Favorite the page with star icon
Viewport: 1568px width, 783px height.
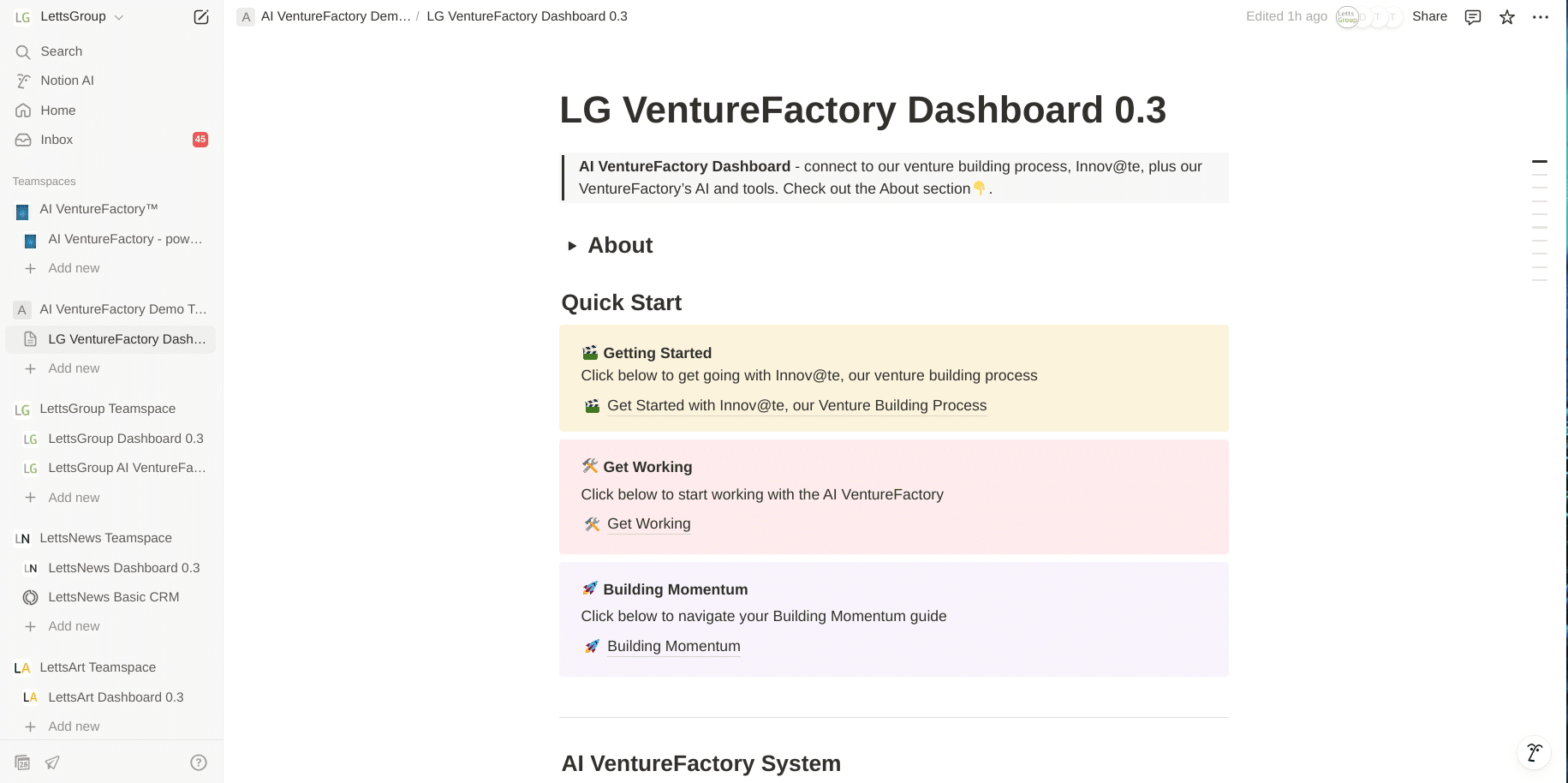click(1507, 17)
